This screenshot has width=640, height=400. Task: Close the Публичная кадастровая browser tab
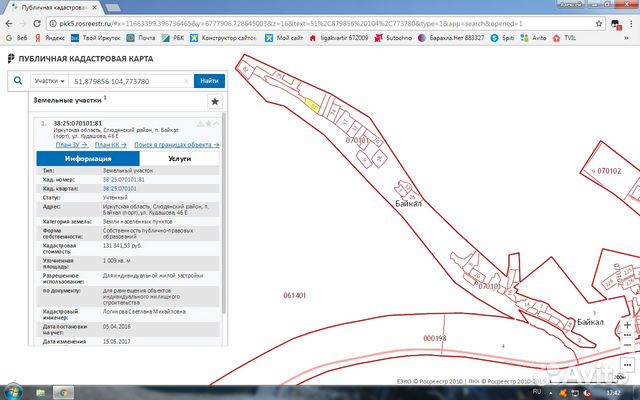pos(95,7)
